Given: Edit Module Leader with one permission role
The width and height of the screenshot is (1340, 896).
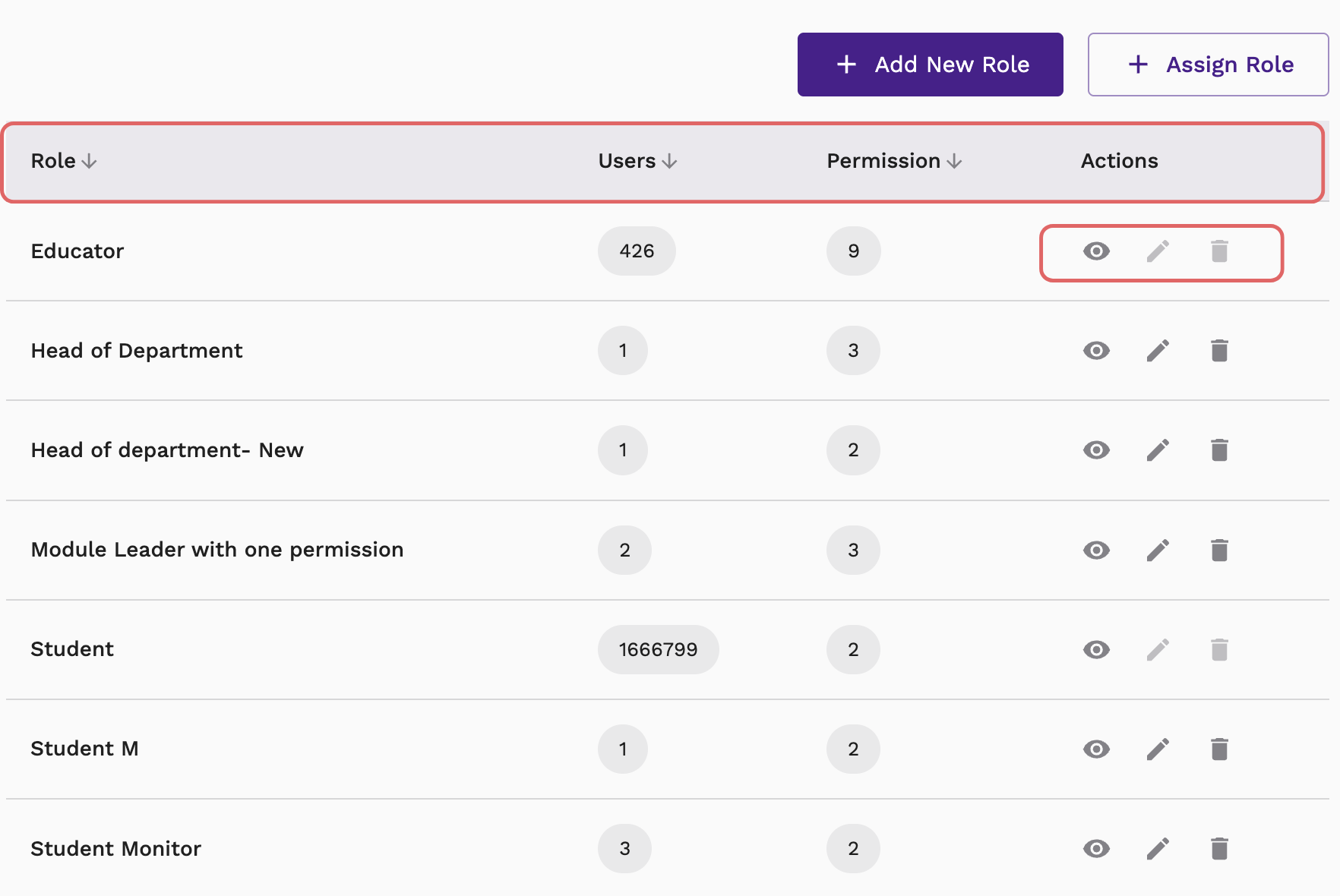Looking at the screenshot, I should pos(1158,550).
